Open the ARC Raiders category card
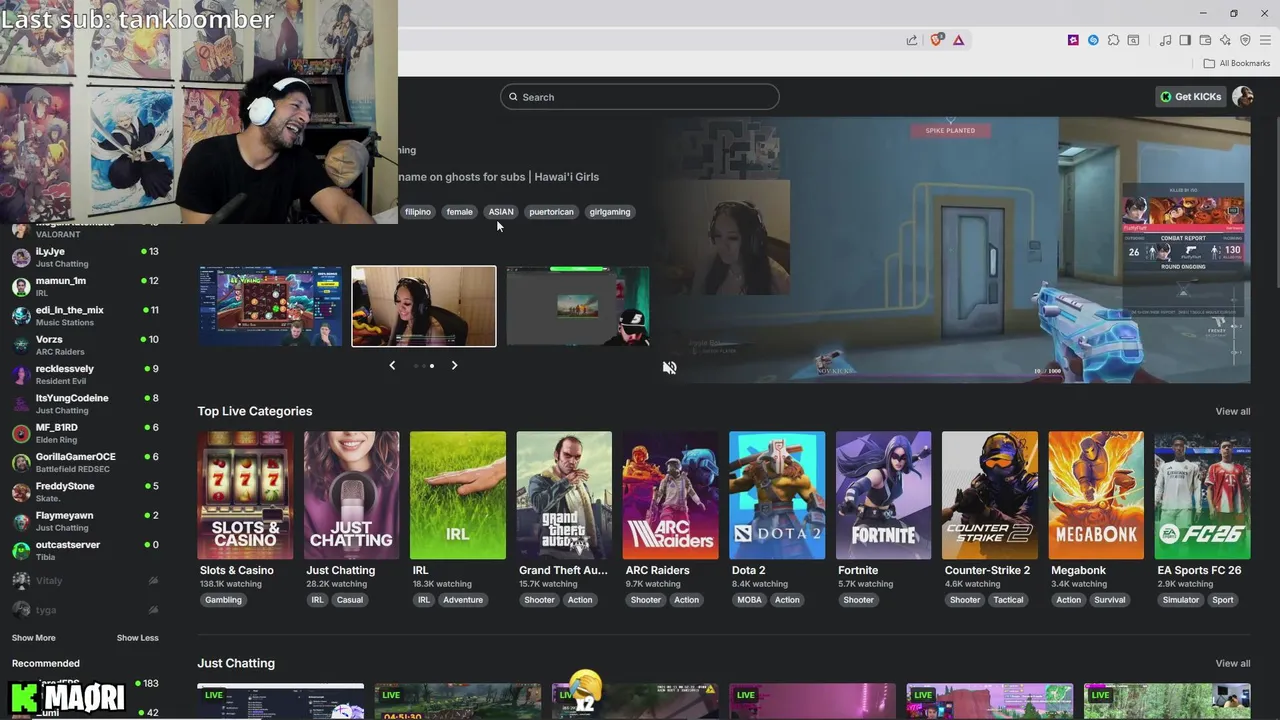This screenshot has width=1280, height=720. click(x=670, y=495)
